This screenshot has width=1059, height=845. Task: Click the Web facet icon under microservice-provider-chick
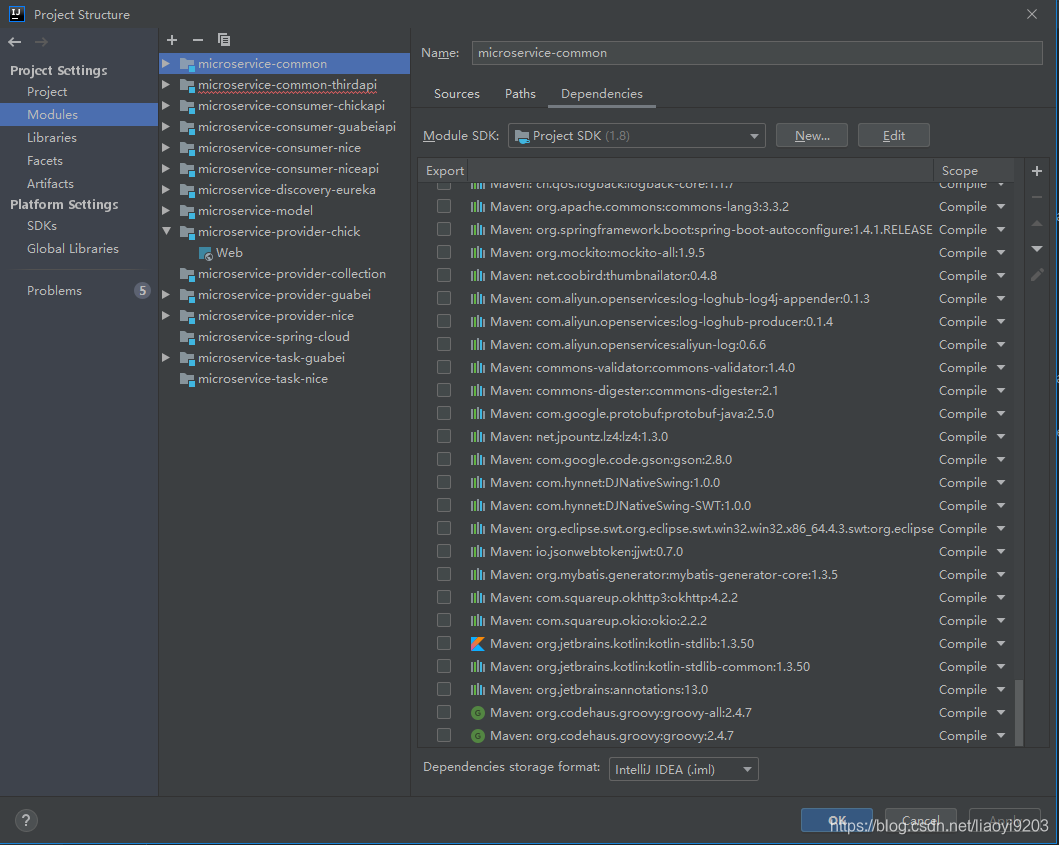point(205,253)
